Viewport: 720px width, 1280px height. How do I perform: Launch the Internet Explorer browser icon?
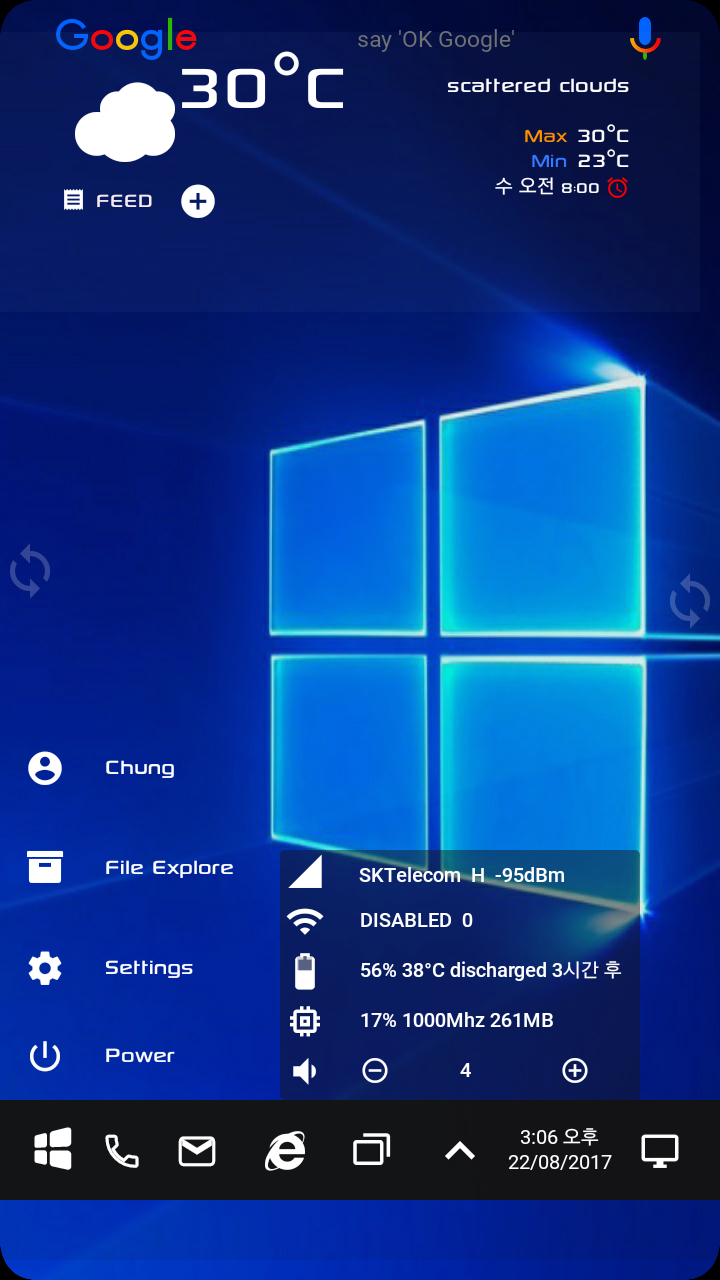pos(285,1151)
